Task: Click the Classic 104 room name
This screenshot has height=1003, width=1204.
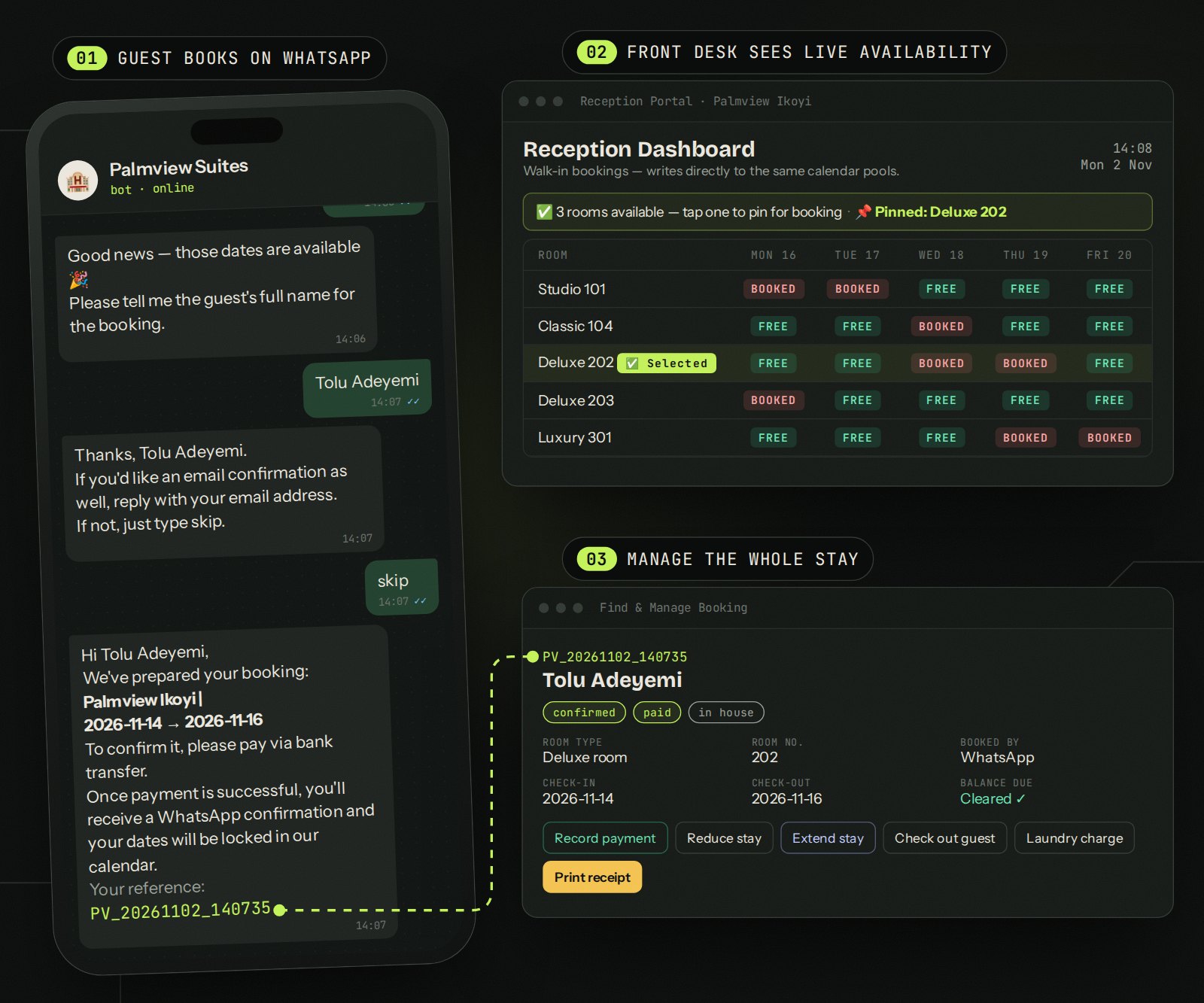Action: click(x=575, y=326)
